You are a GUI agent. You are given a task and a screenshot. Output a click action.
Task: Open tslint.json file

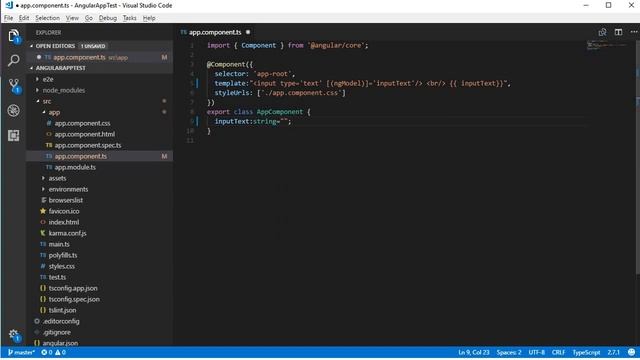coord(100,311)
